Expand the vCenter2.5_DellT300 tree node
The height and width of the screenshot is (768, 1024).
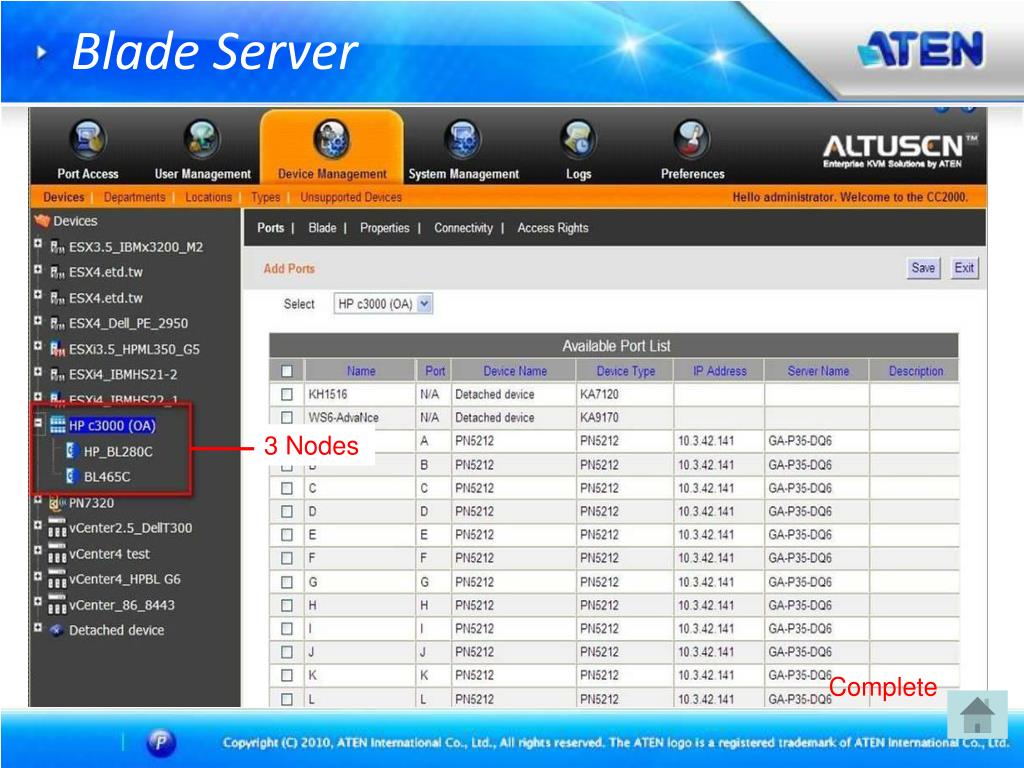point(38,525)
